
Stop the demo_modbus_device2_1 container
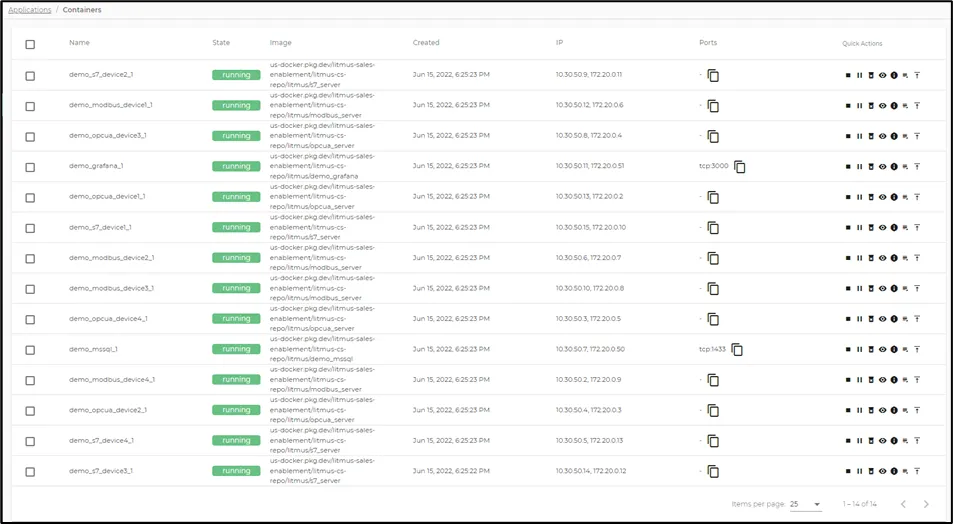pos(848,258)
